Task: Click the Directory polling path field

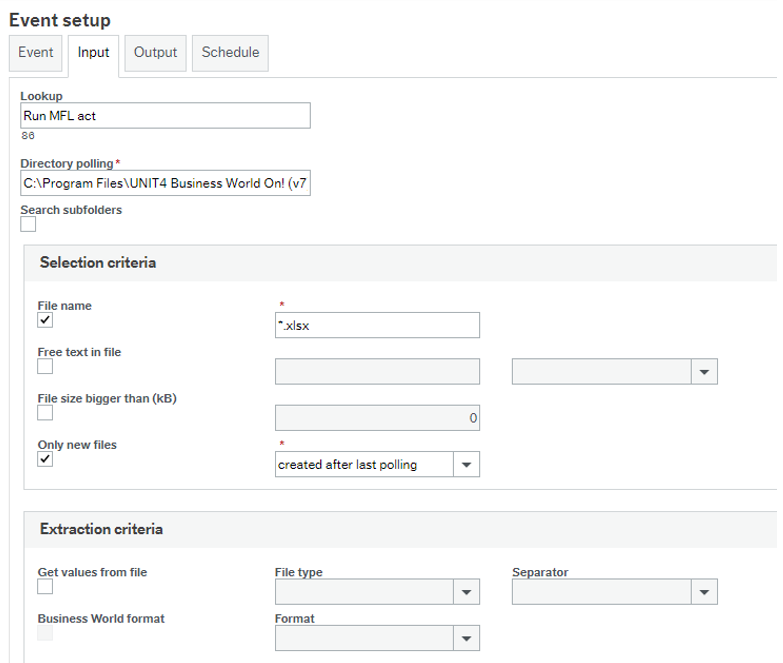Action: tap(165, 183)
